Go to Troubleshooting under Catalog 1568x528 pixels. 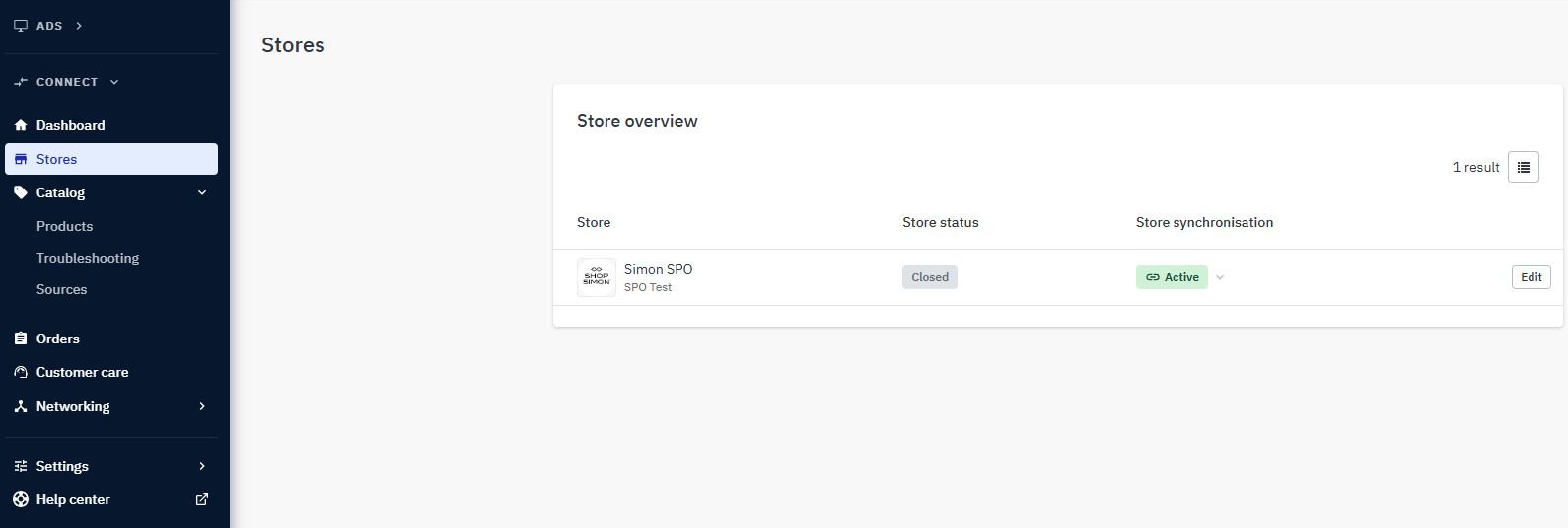click(88, 258)
